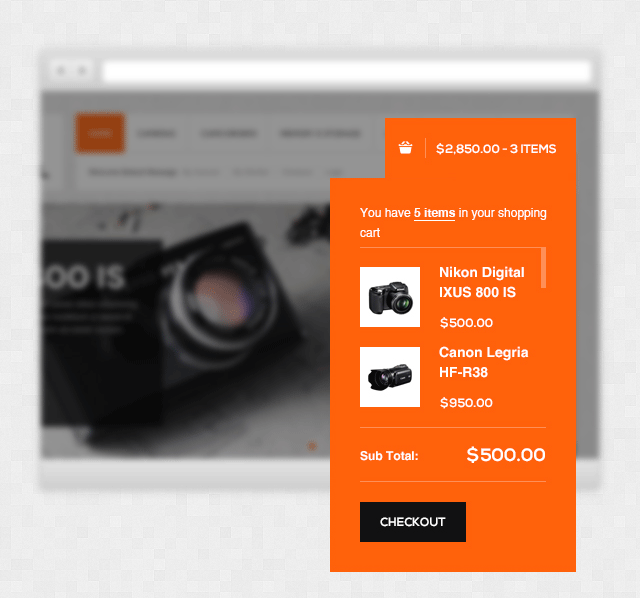The height and width of the screenshot is (598, 640).
Task: Open the $2,850.00 - 3 ITEMS cart summary
Action: coord(496,149)
